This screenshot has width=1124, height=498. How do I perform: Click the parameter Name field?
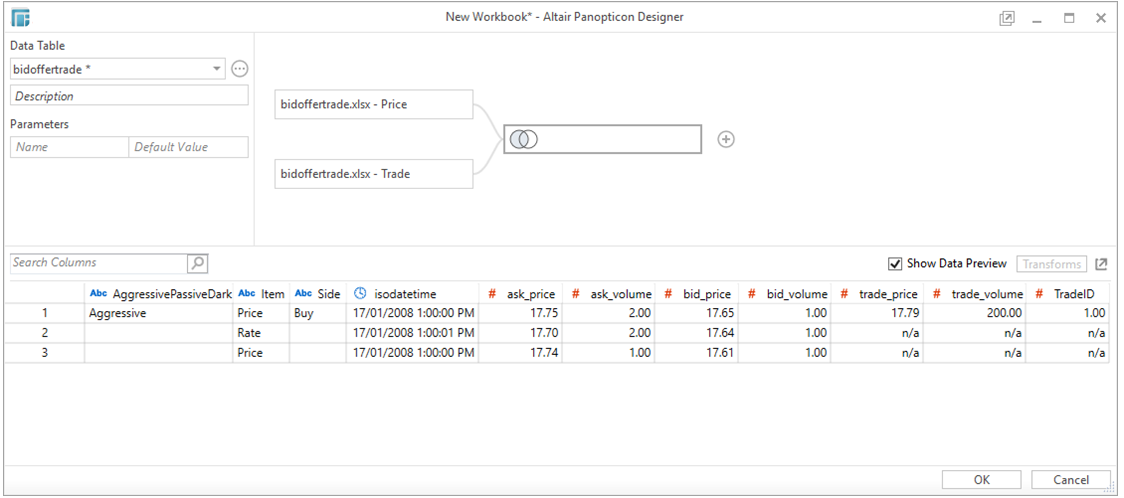click(69, 147)
